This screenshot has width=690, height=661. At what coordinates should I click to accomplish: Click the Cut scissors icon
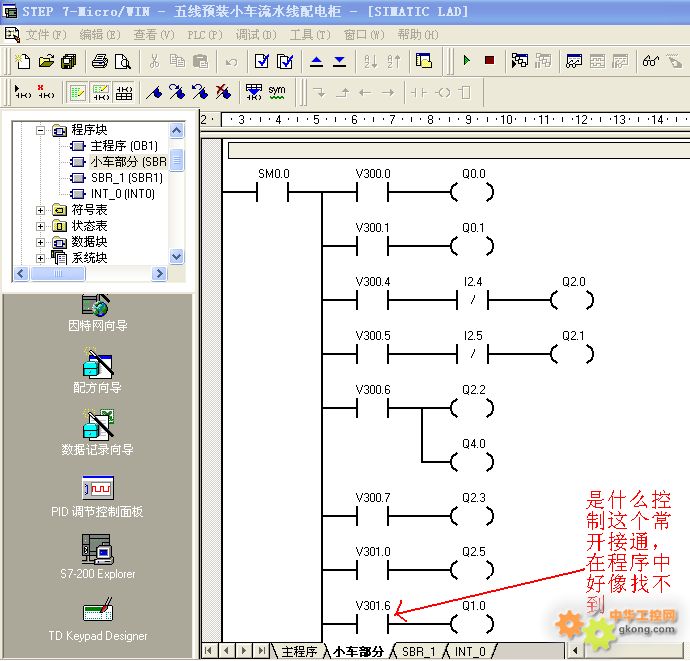[x=154, y=61]
